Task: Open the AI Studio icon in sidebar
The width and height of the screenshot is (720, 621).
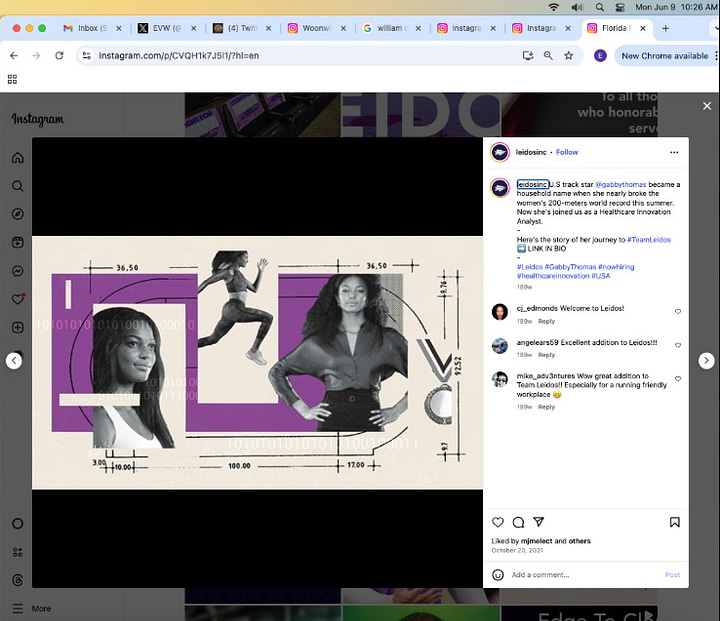Action: click(x=17, y=552)
